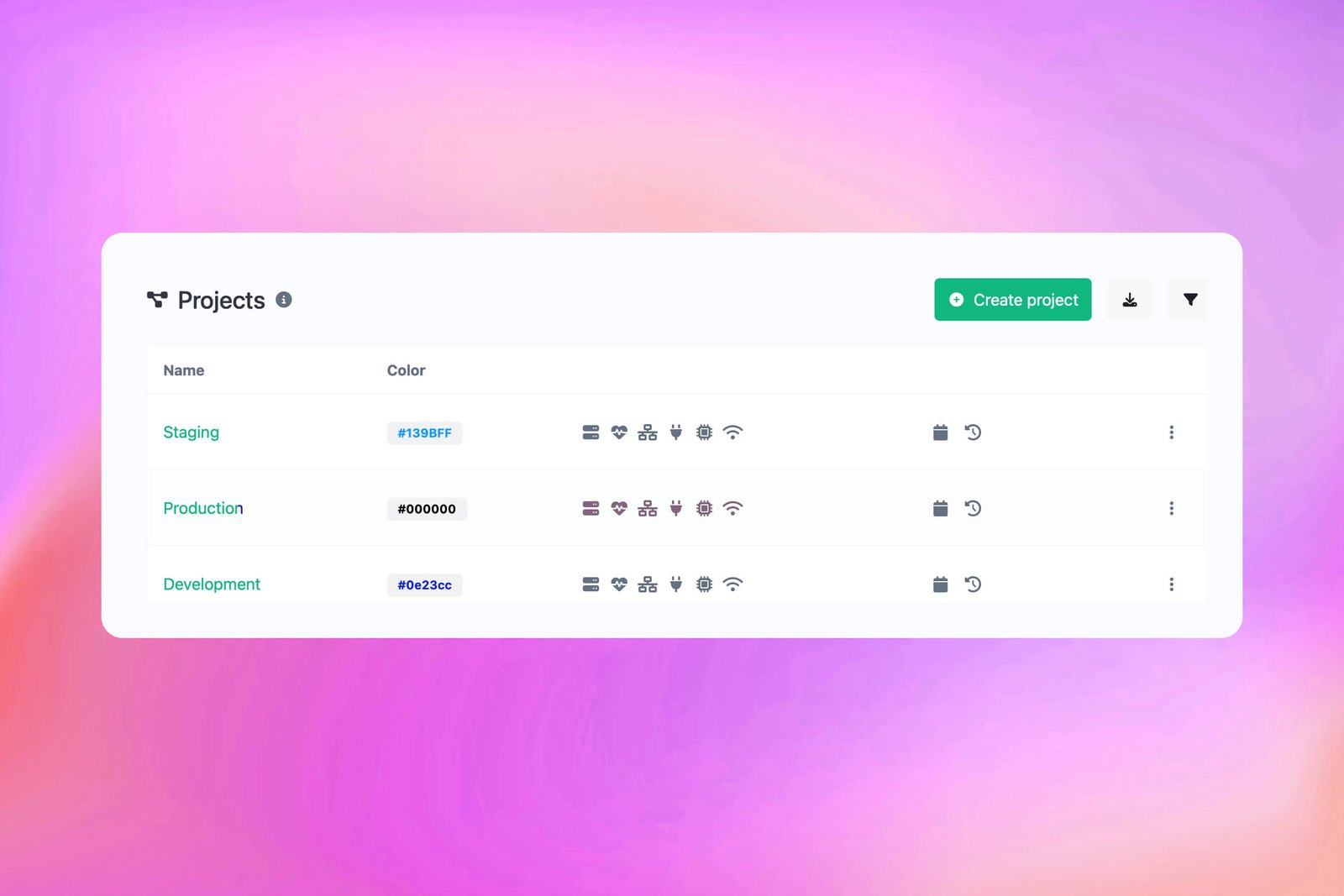Click the Projects page title text
This screenshot has width=1344, height=896.
click(221, 301)
